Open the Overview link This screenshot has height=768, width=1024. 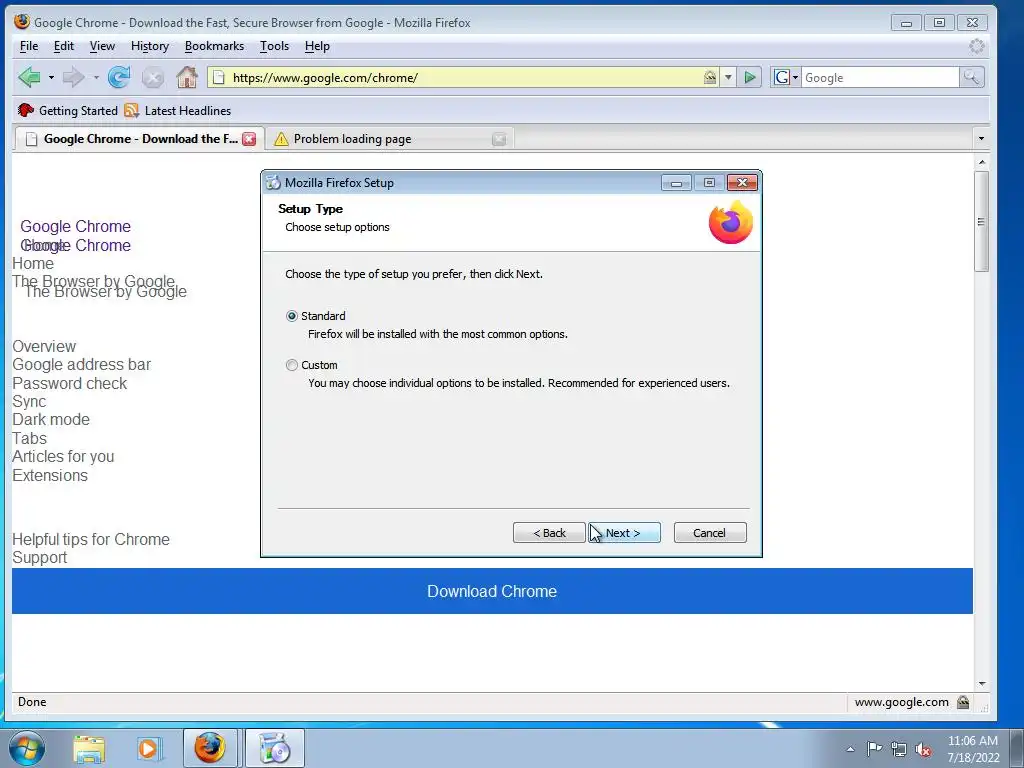pos(44,346)
